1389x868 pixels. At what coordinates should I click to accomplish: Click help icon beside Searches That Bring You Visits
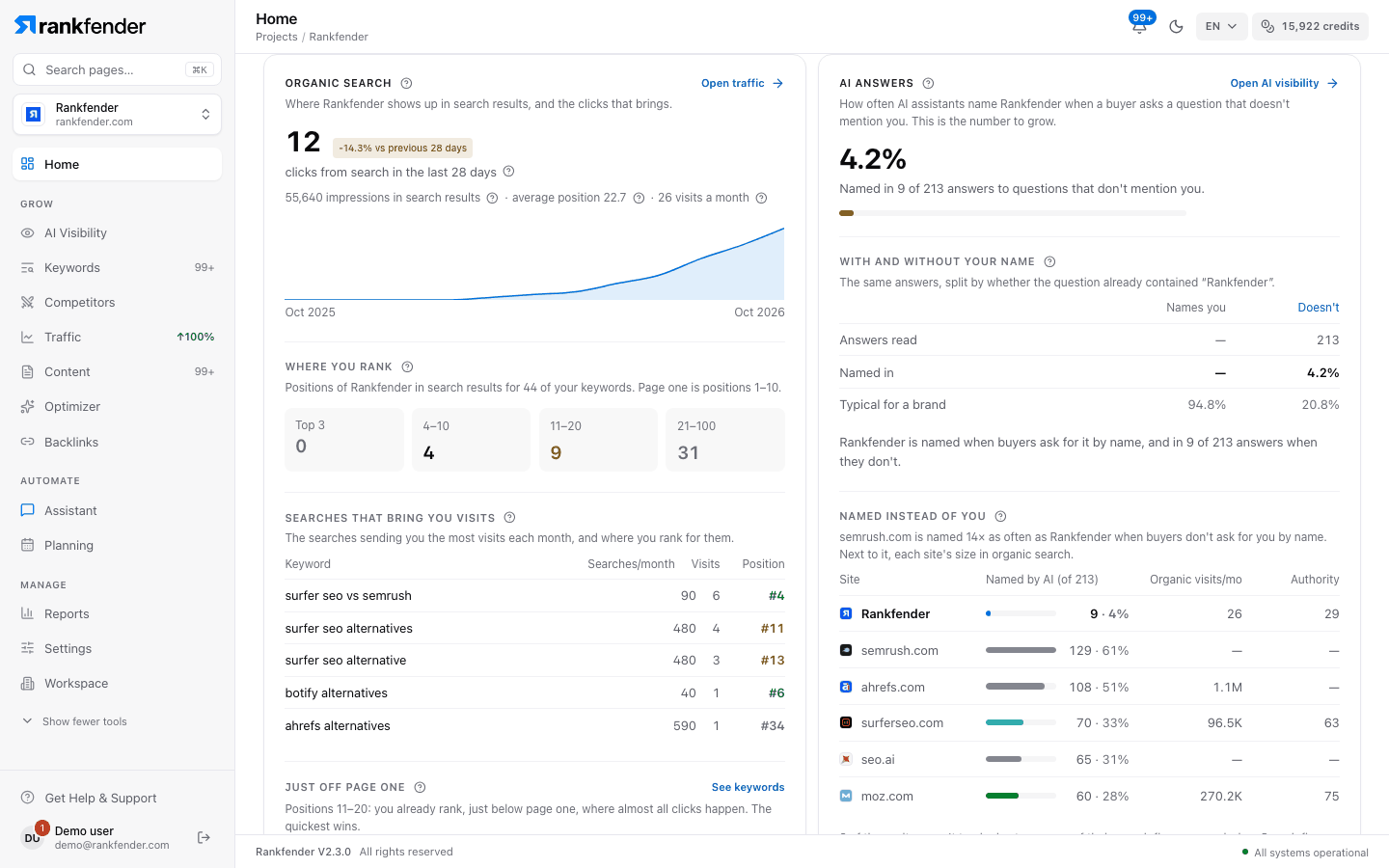tap(509, 517)
